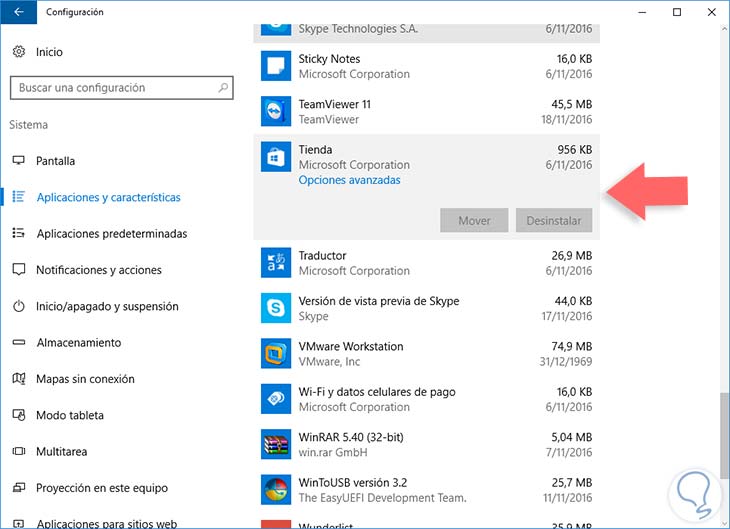Go to Aplicaciones predeterminadas
The width and height of the screenshot is (730, 529).
[111, 234]
